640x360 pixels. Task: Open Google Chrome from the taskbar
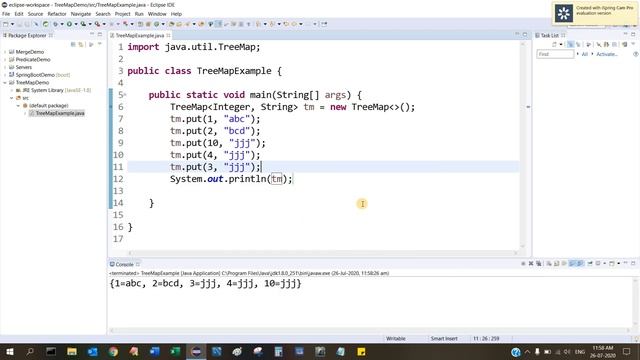113,351
